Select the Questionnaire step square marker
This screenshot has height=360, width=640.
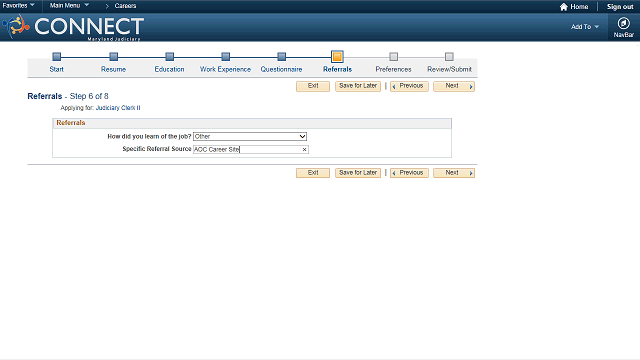tap(281, 56)
